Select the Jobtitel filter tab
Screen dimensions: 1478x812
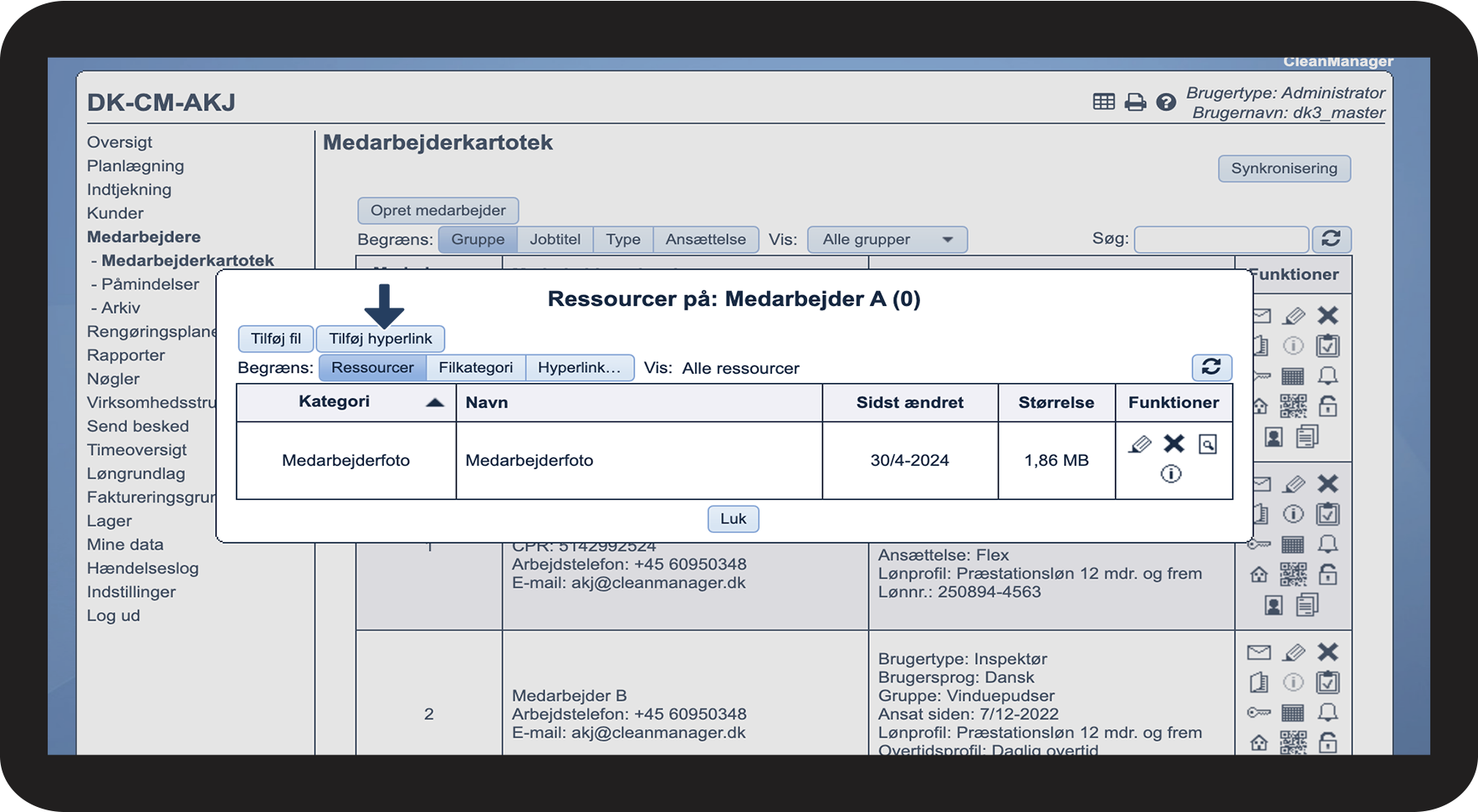[555, 239]
